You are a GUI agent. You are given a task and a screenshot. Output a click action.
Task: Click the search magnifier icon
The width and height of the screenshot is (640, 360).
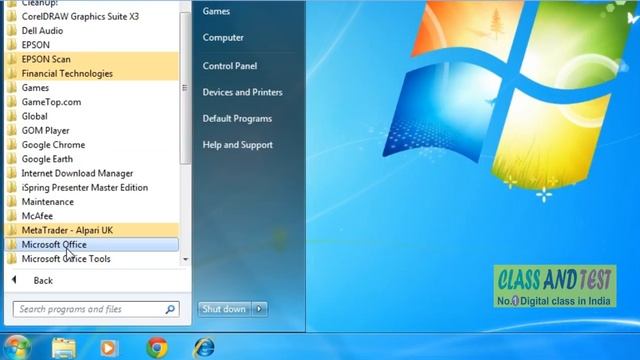pos(170,309)
